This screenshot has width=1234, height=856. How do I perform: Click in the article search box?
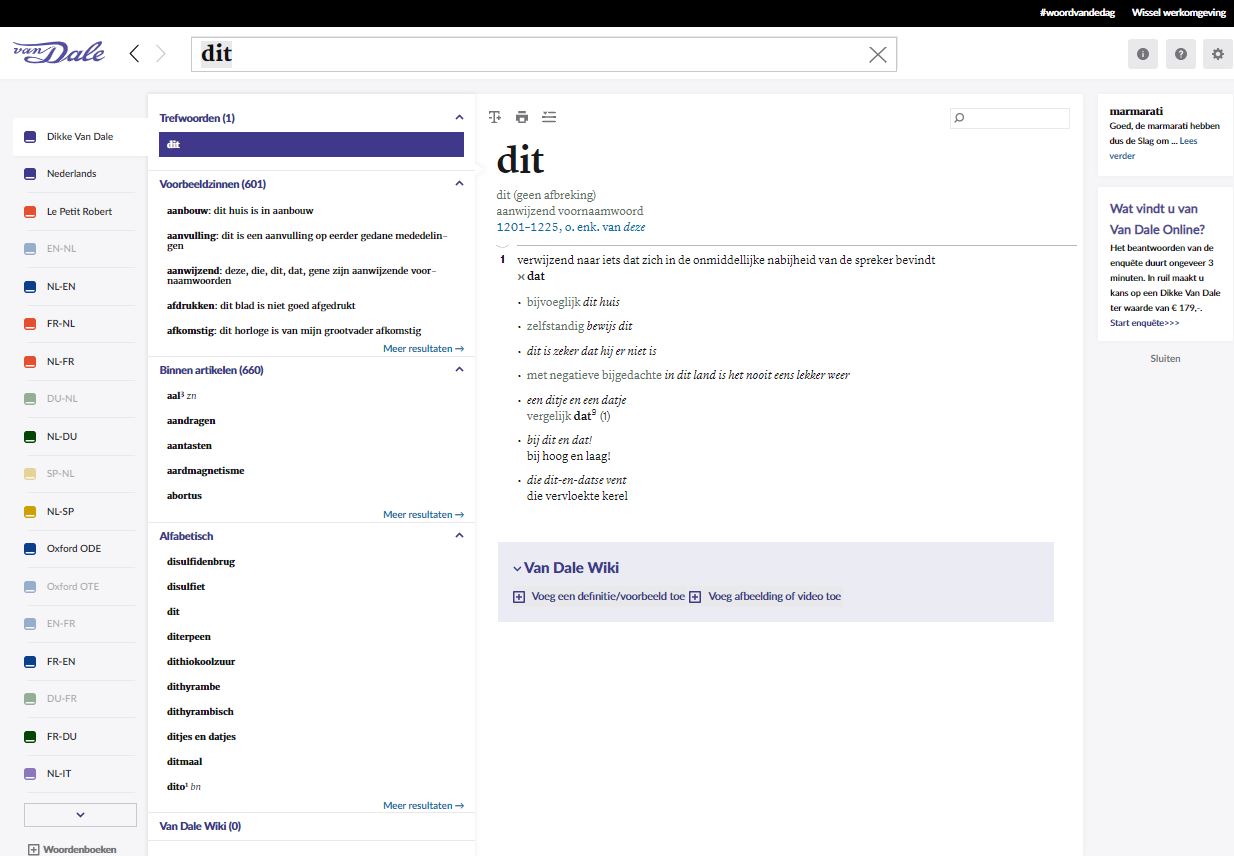click(x=1015, y=118)
